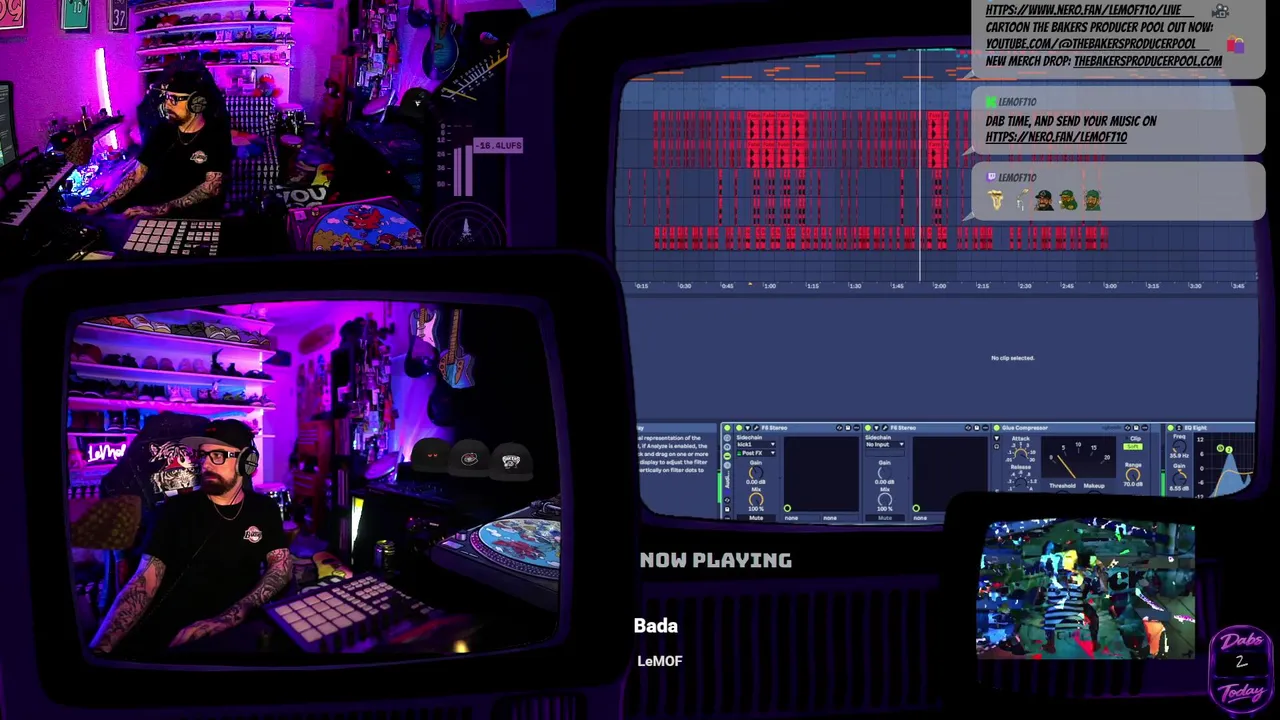This screenshot has height=720, width=1280.
Task: Click the 'Bada' now playing track title
Action: pos(656,626)
